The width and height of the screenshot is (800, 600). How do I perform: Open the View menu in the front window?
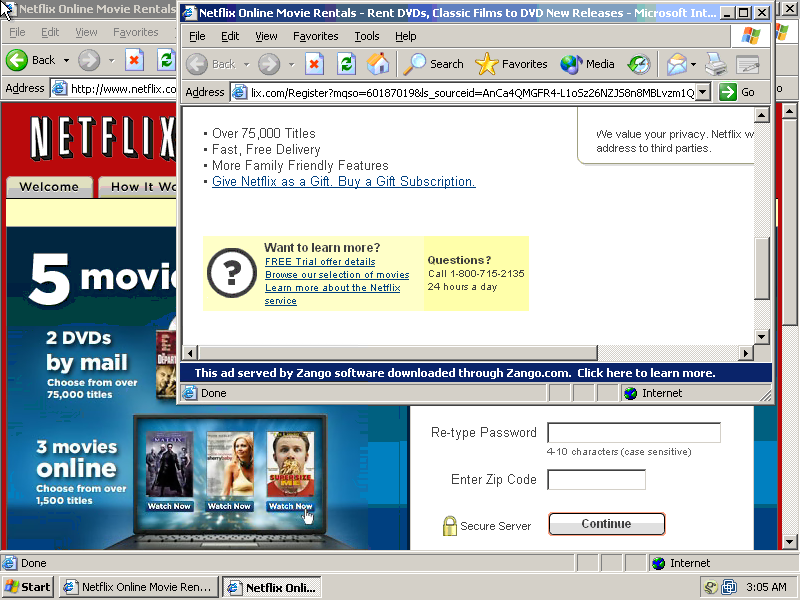(x=266, y=36)
